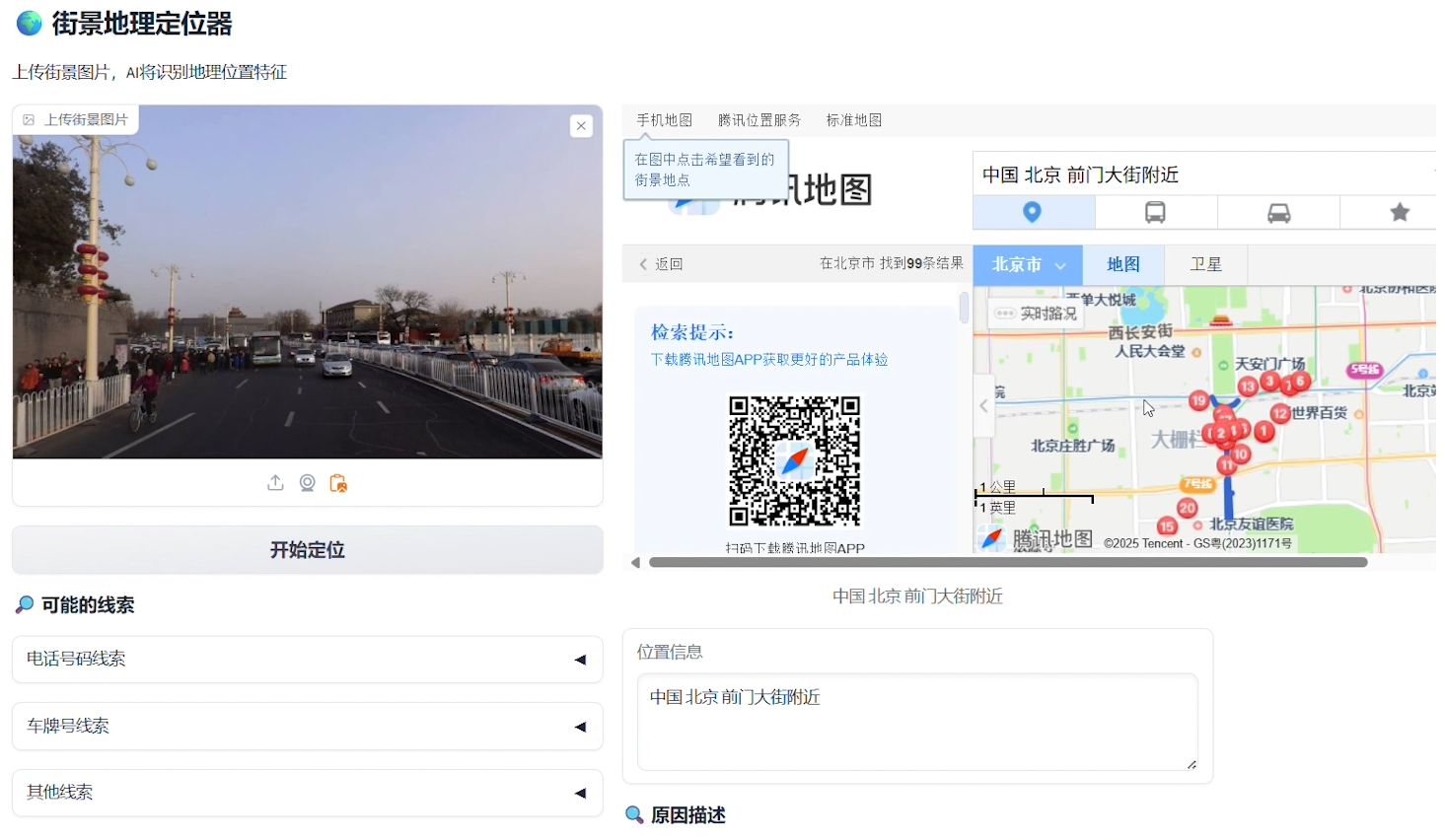Switch to the 腾讯位置服务 tab

tap(759, 119)
